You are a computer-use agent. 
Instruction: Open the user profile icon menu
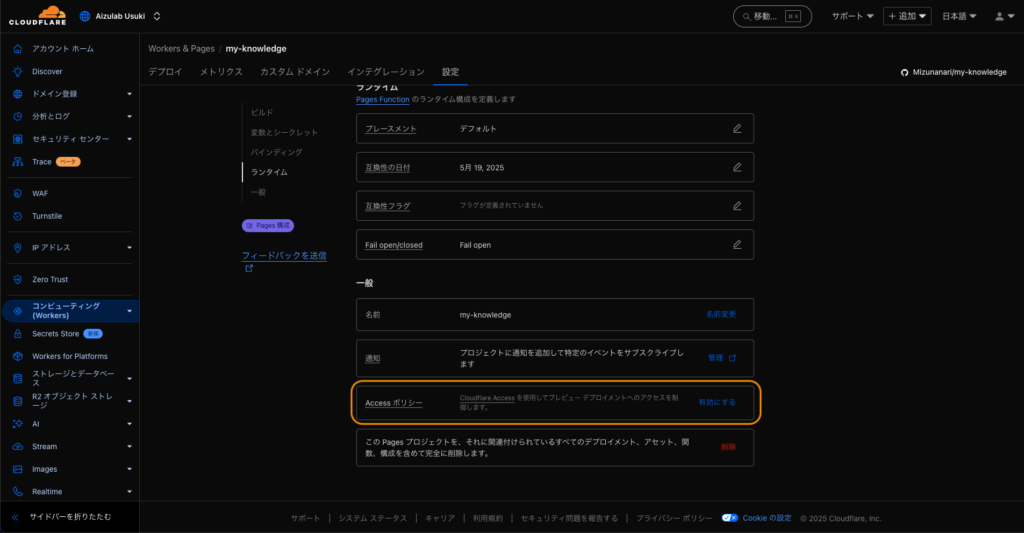point(1004,16)
